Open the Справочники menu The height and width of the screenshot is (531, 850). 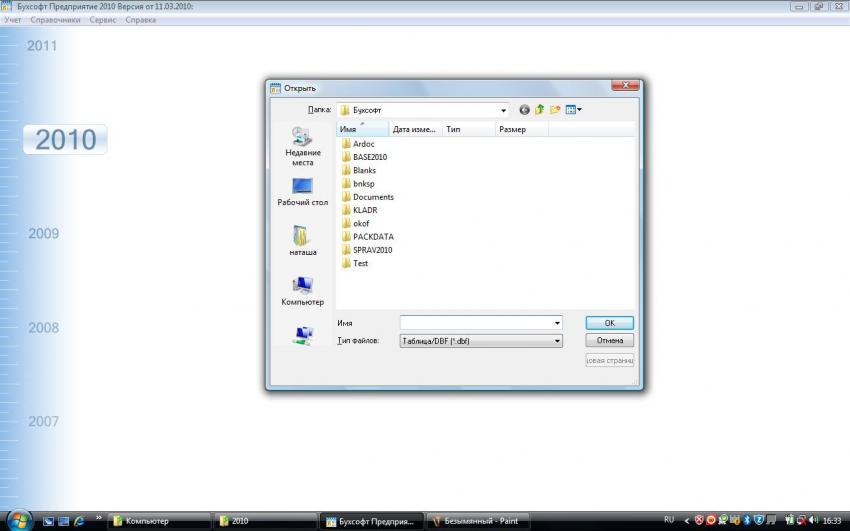(x=55, y=20)
